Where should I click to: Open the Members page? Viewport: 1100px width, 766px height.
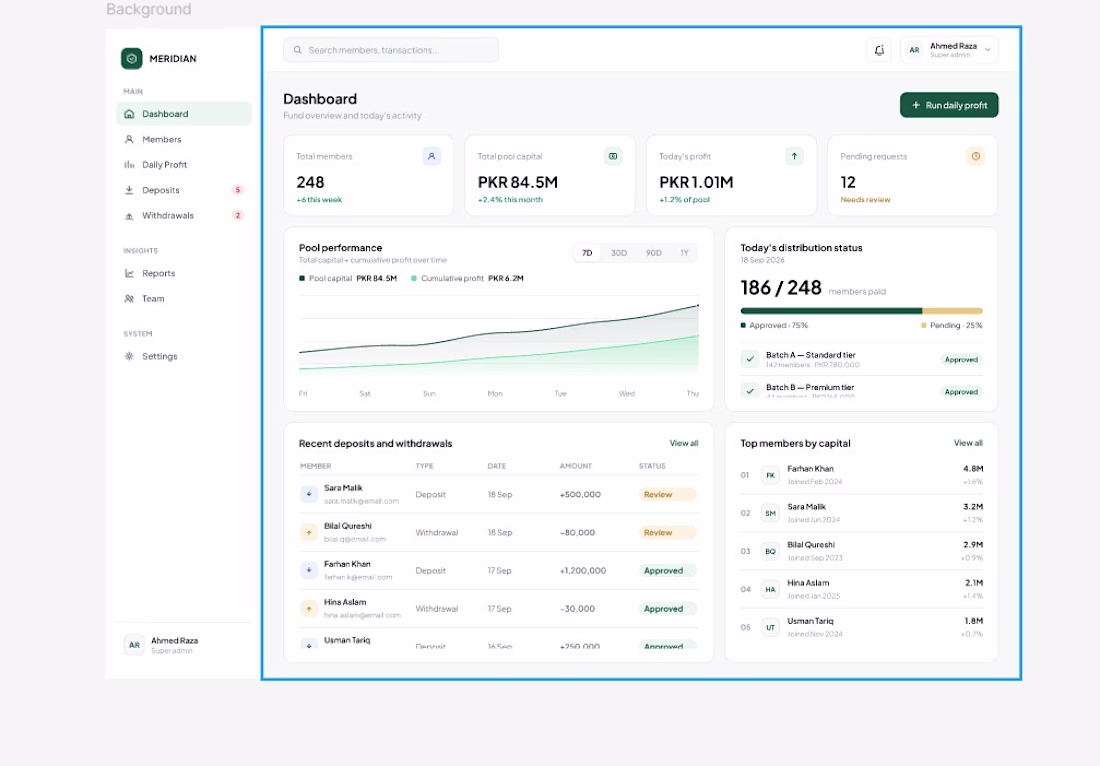[184, 139]
